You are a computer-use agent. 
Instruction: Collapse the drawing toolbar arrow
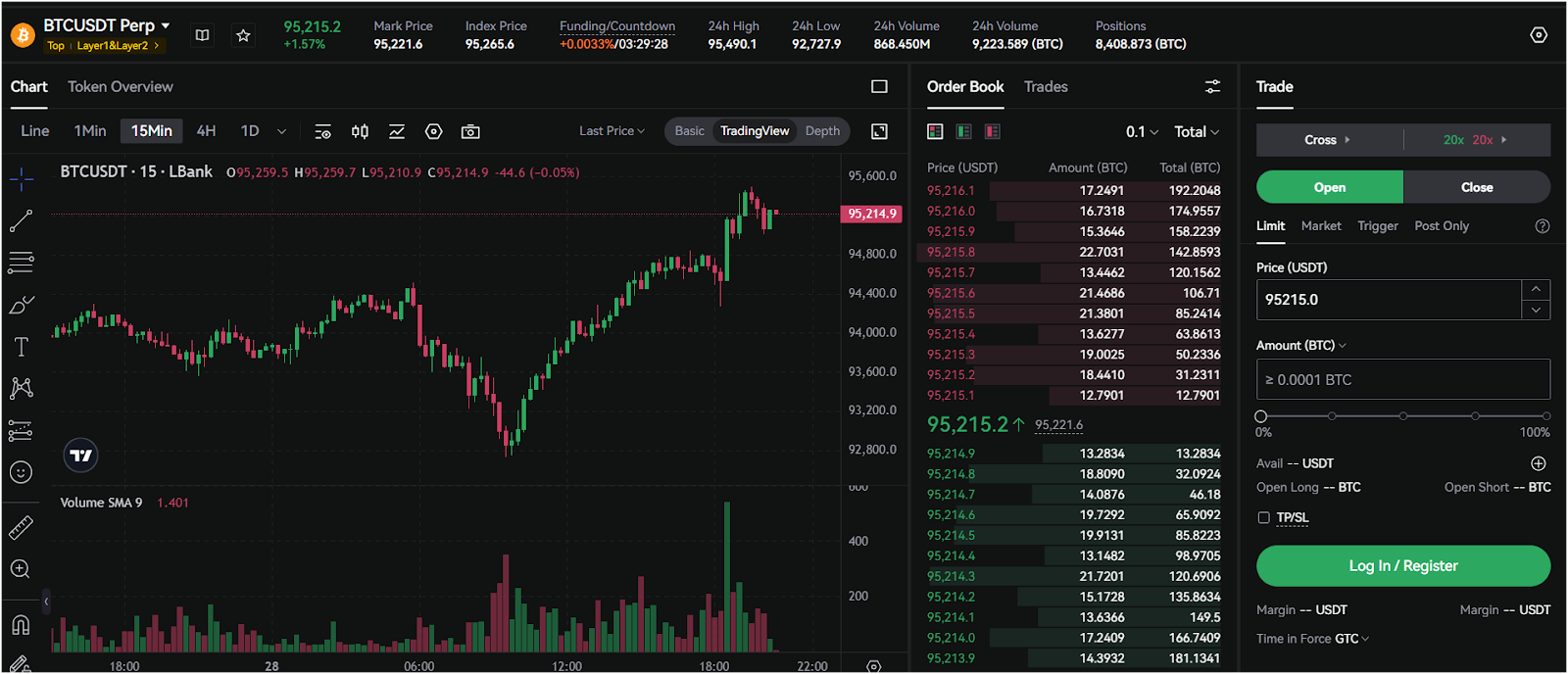tap(46, 601)
